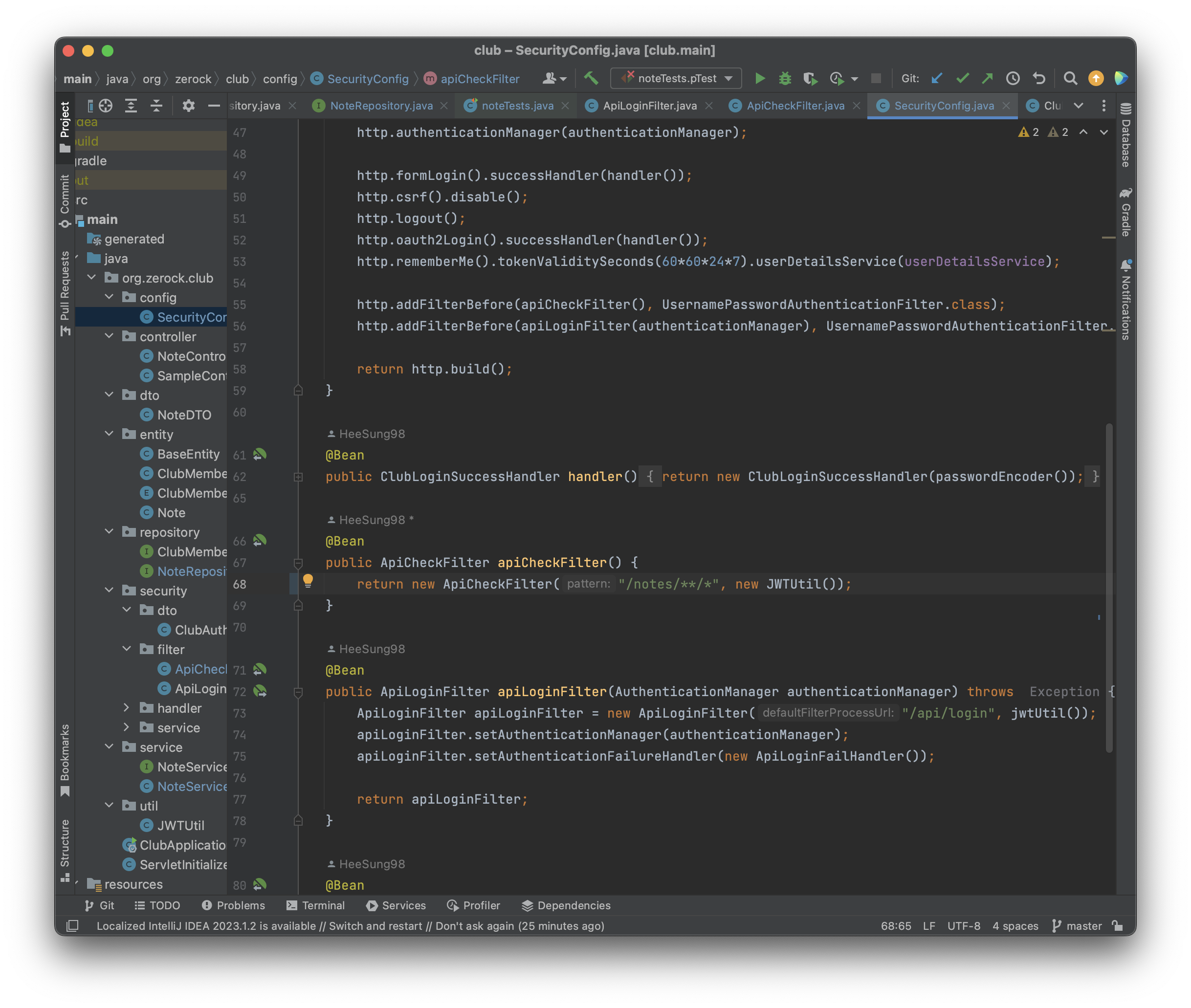Screen dimensions: 1191x1008
Task: Go to next highlighted error arrow
Action: tap(1103, 132)
